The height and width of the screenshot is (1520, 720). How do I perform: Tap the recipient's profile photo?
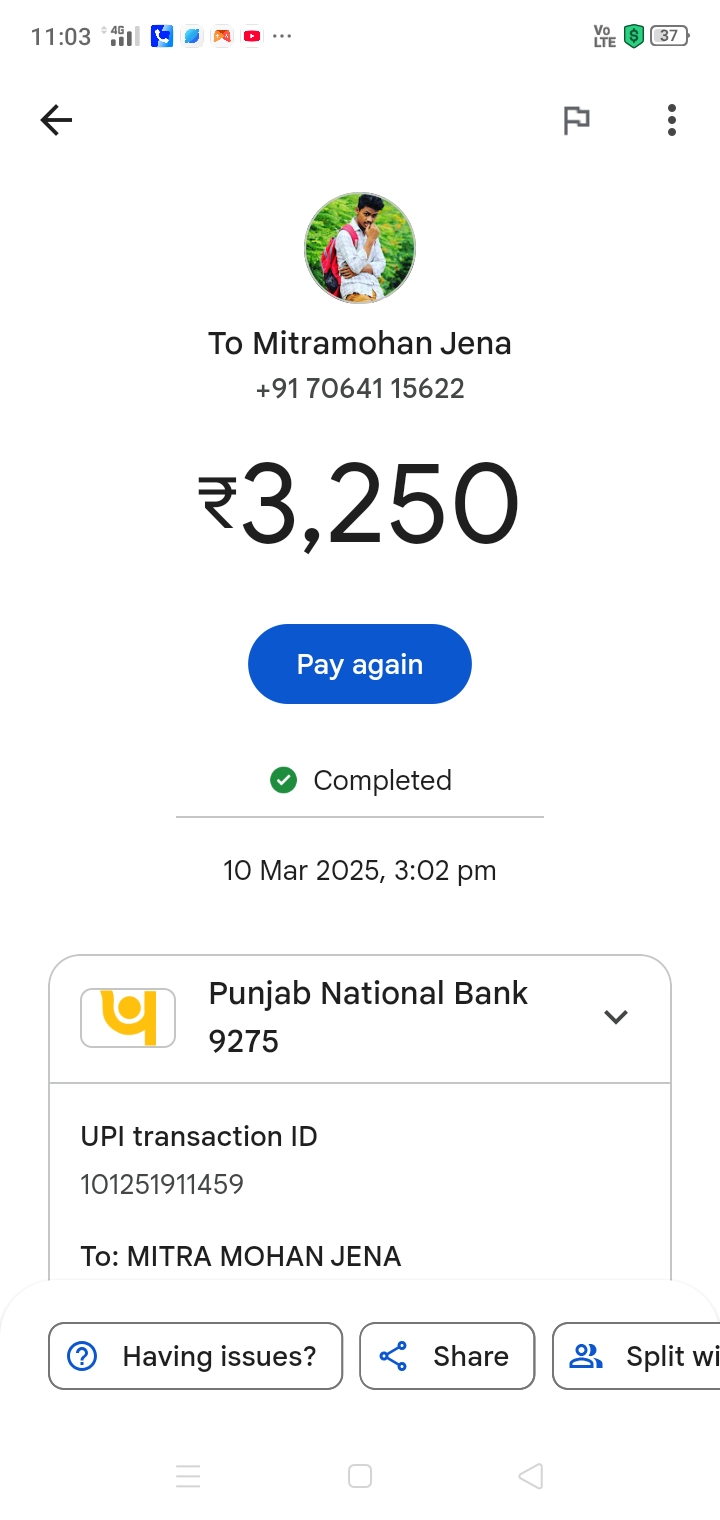point(360,248)
